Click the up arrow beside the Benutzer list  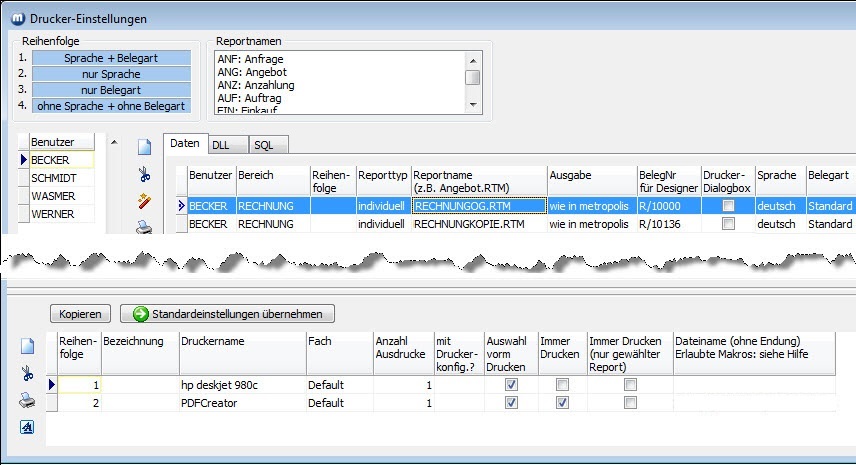(x=112, y=142)
